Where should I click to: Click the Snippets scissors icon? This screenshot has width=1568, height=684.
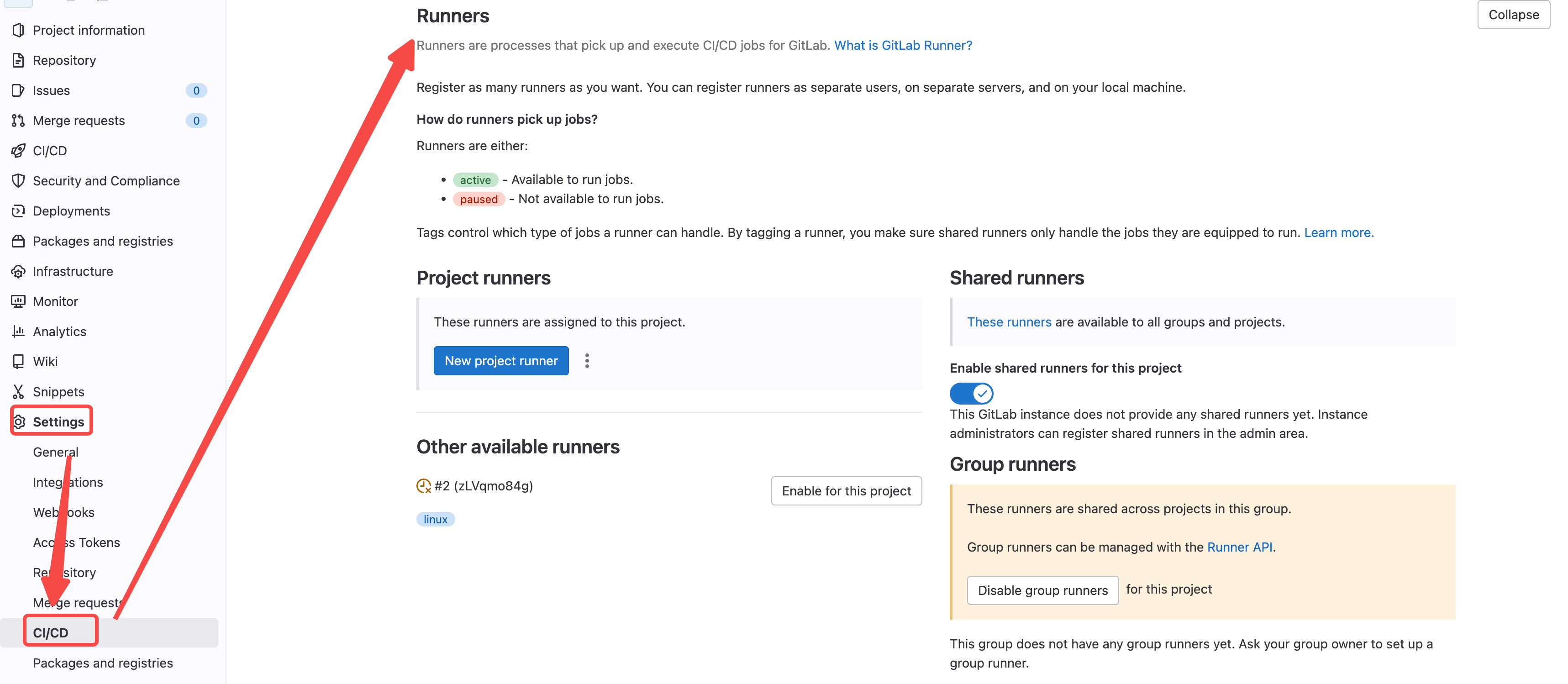coord(18,391)
